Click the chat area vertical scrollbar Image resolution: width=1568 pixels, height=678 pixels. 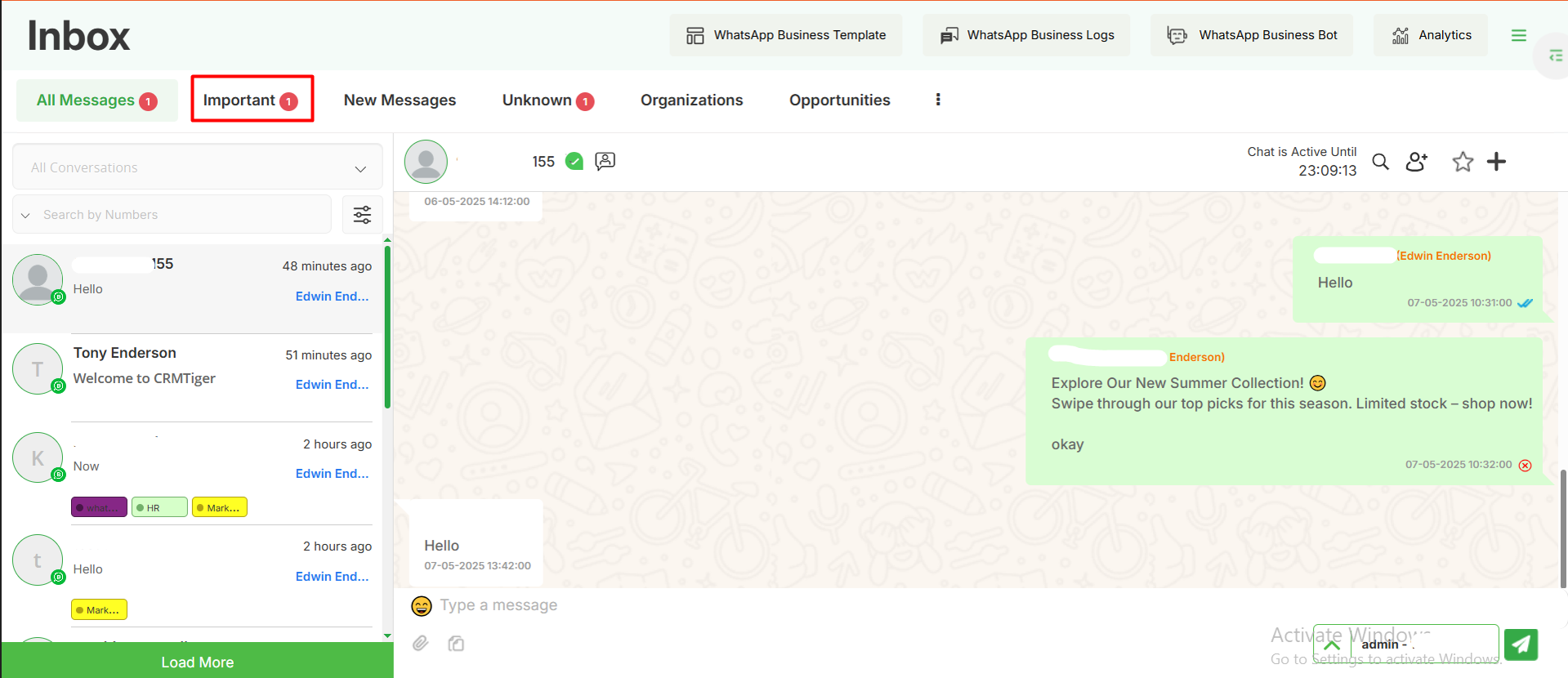tap(1563, 529)
